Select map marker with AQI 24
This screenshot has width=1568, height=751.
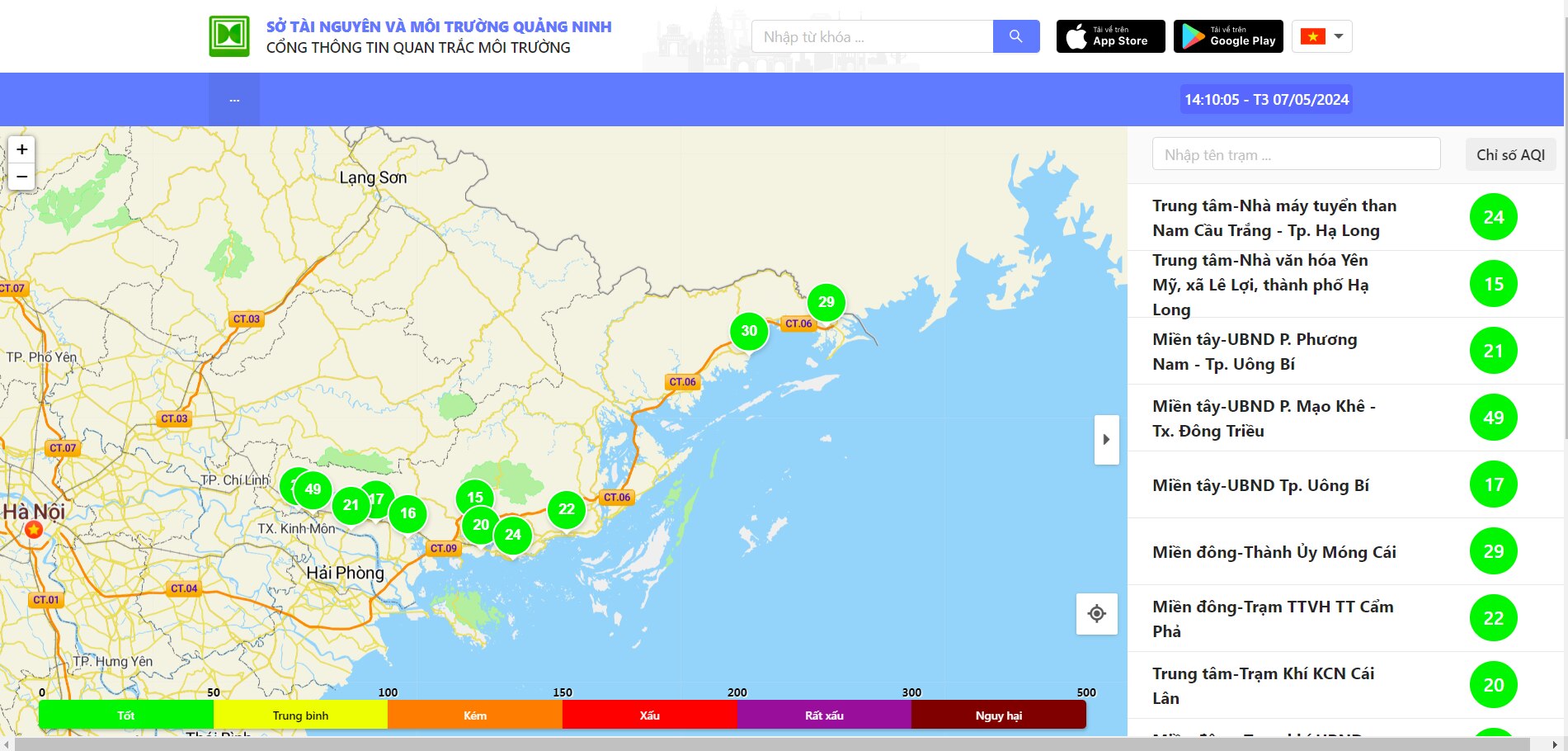tap(513, 535)
